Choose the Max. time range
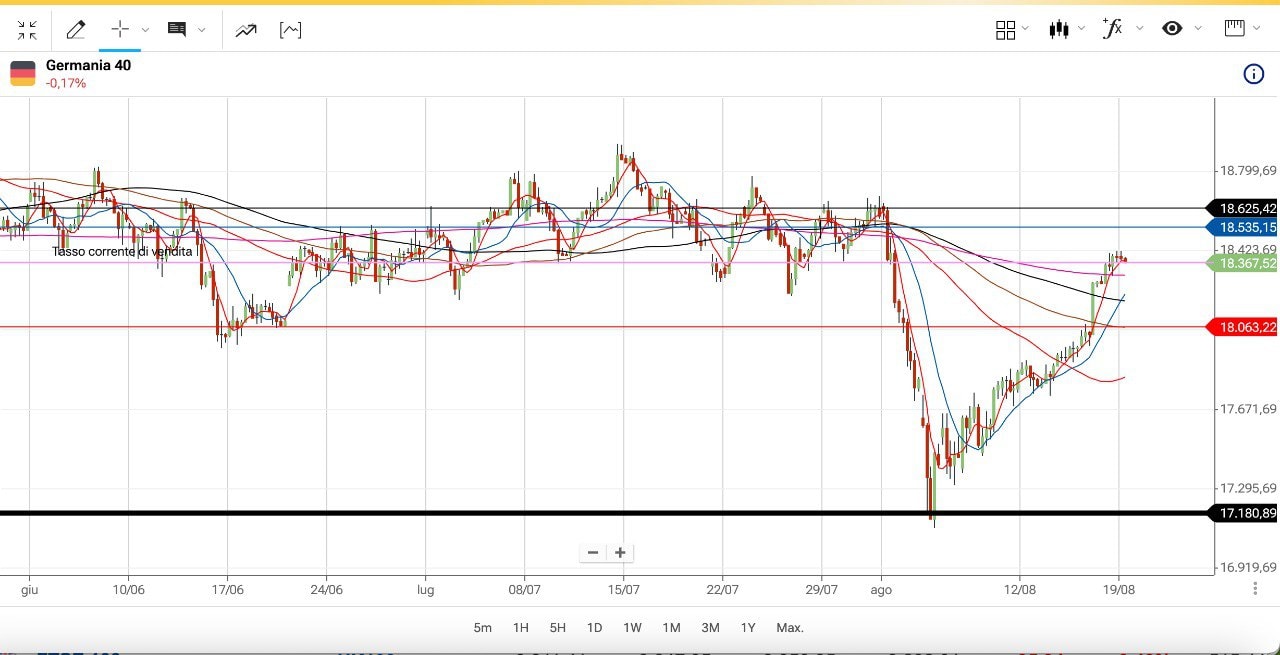The image size is (1280, 655). coord(789,628)
